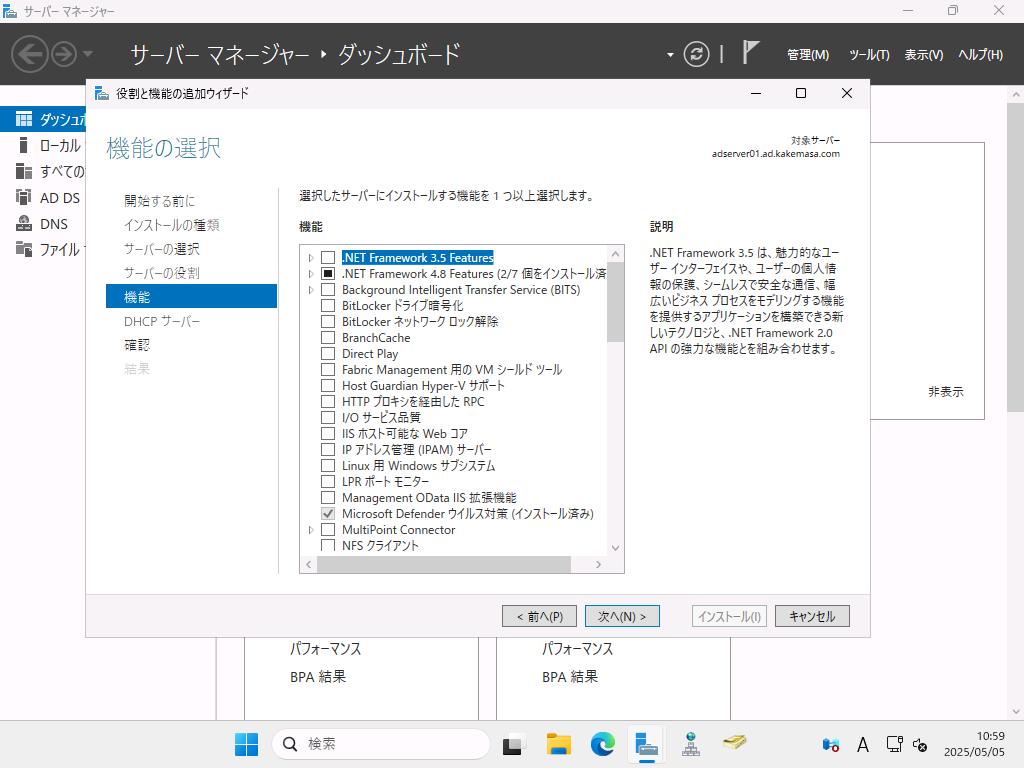
Task: Select the ダッシュボード sidebar icon
Action: coord(24,119)
